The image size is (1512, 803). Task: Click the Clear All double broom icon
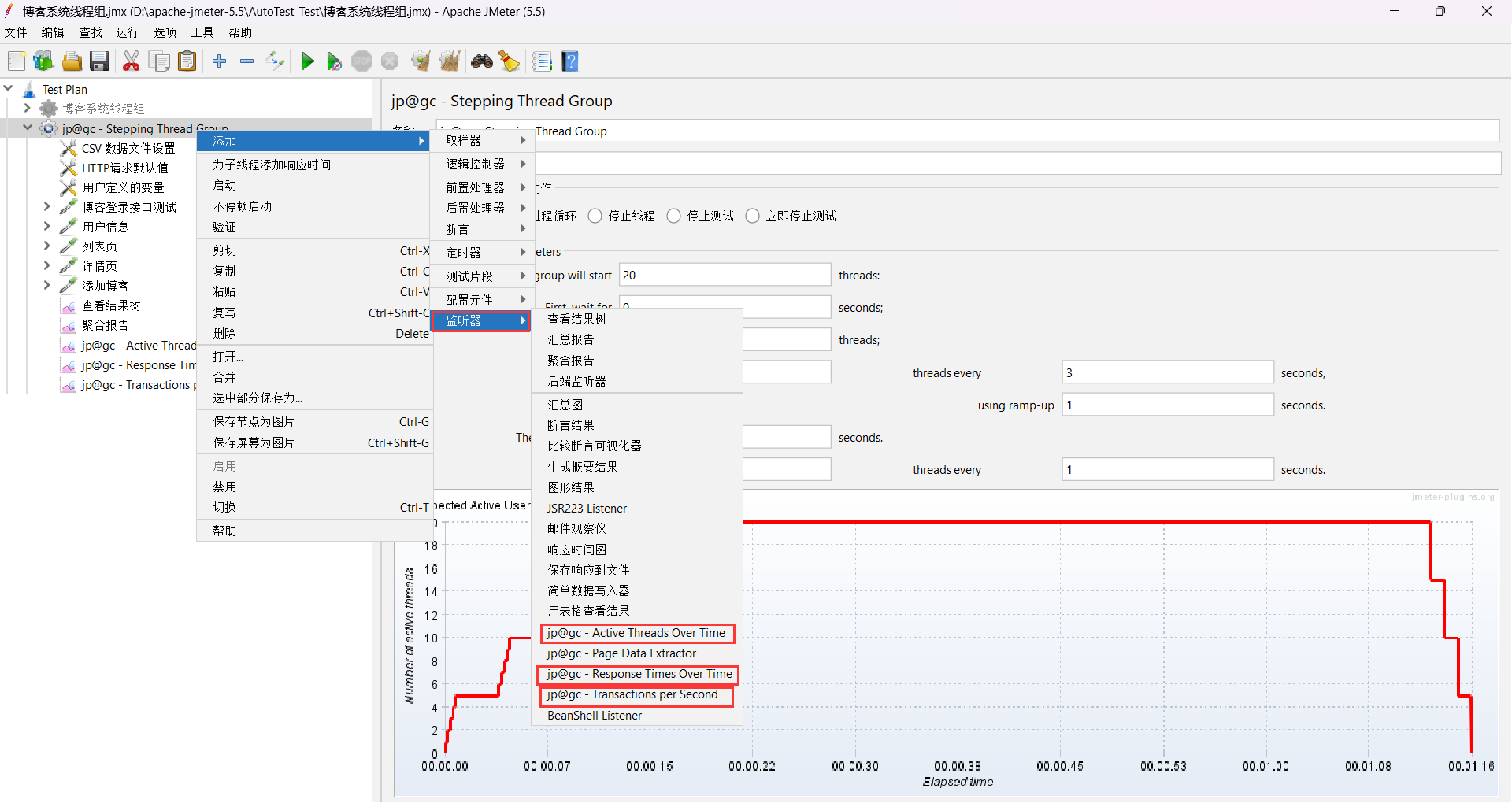(x=450, y=61)
